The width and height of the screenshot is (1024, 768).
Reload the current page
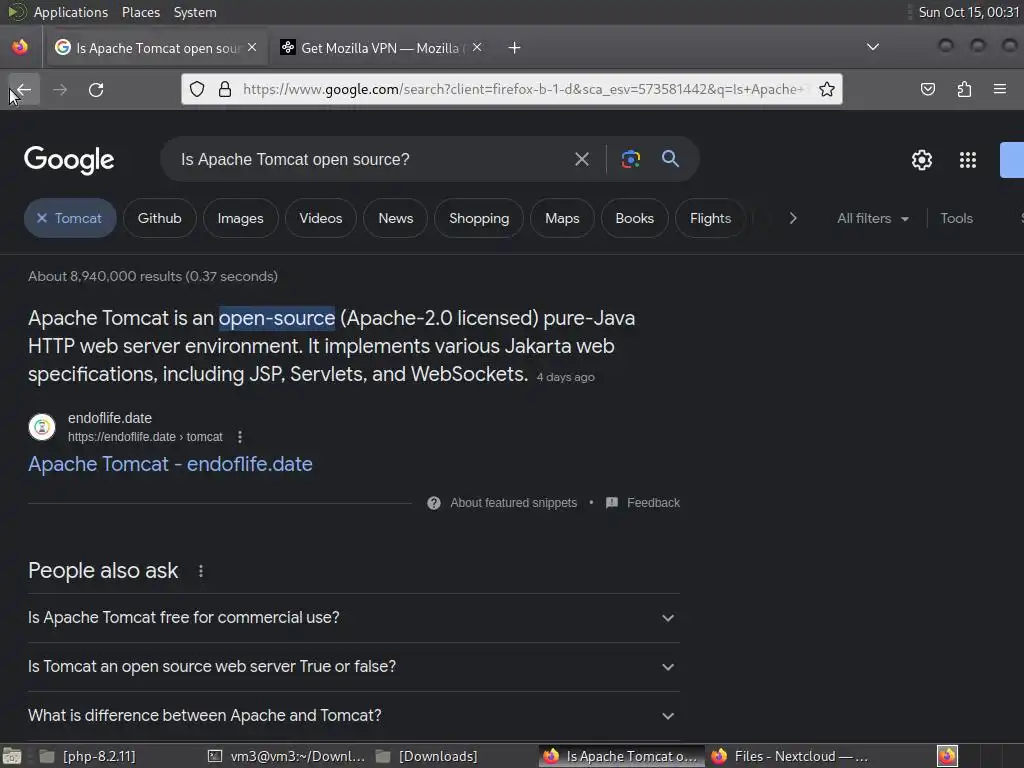pyautogui.click(x=96, y=89)
